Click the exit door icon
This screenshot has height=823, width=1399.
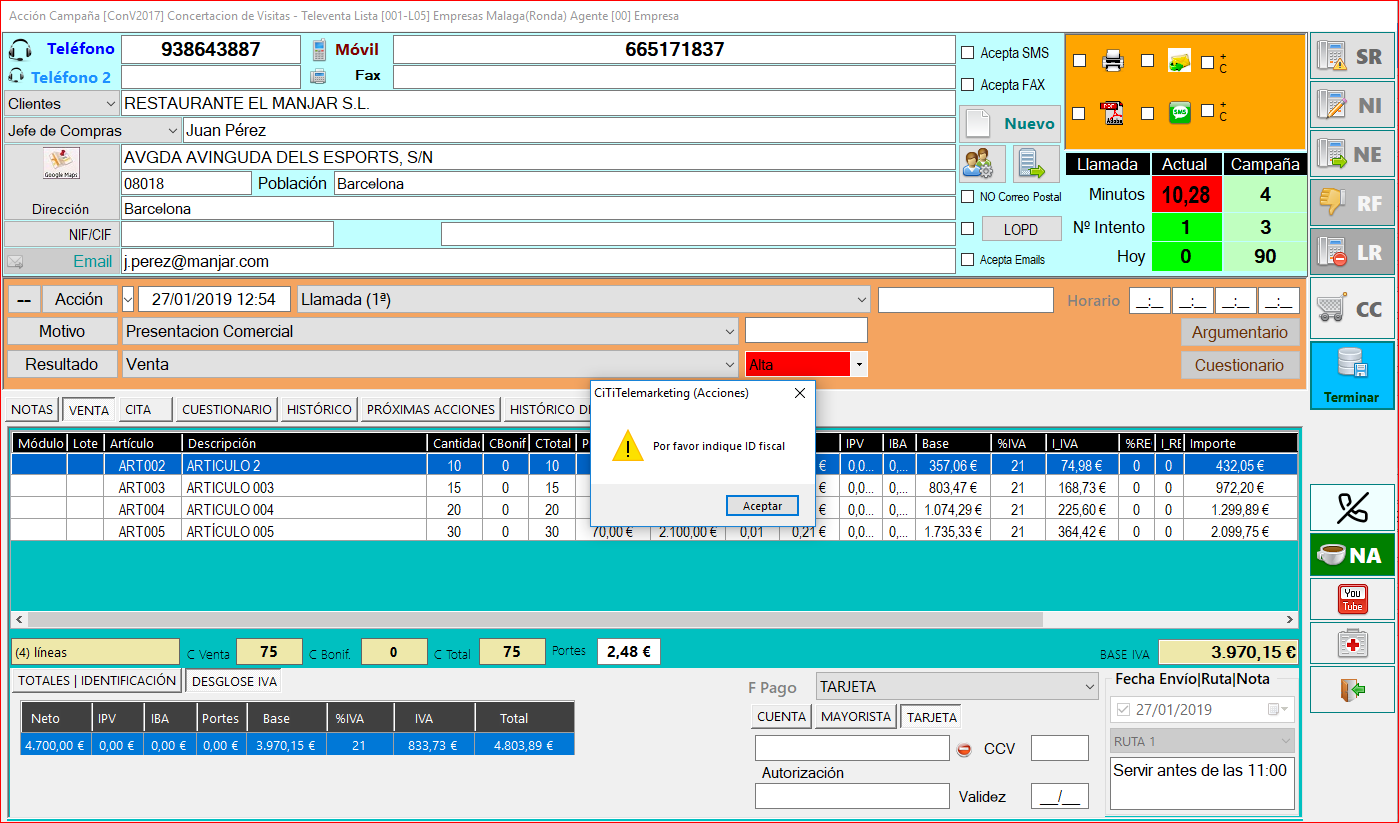[x=1351, y=690]
